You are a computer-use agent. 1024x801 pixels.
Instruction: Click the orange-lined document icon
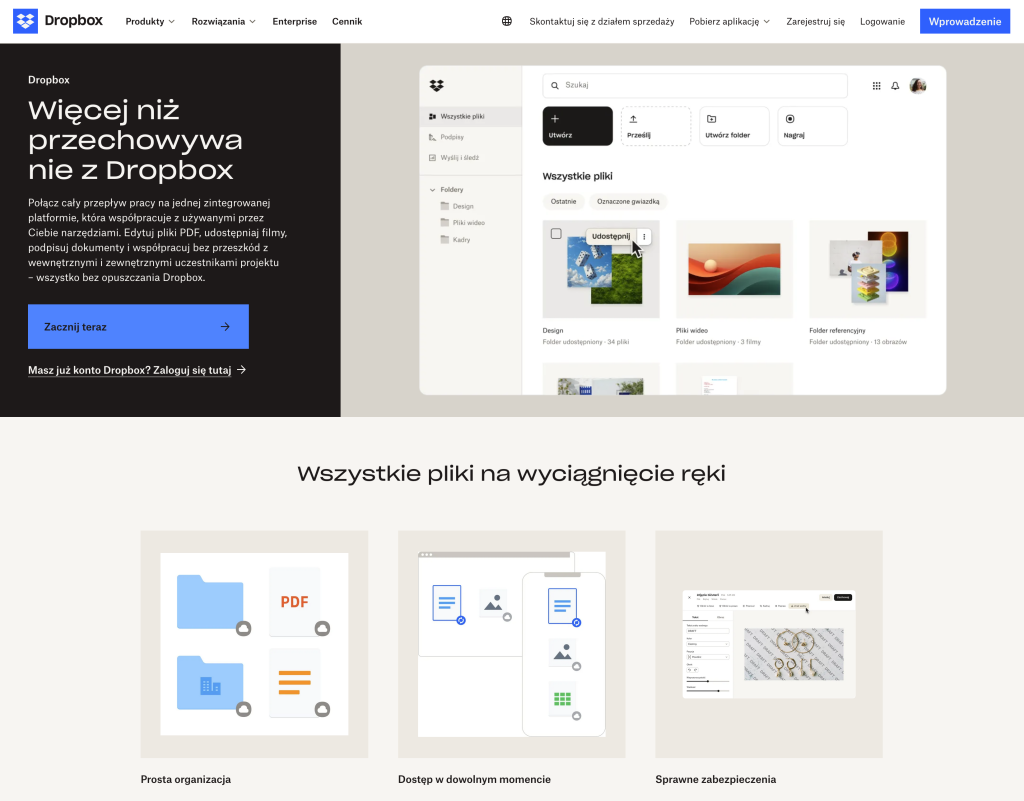click(295, 683)
